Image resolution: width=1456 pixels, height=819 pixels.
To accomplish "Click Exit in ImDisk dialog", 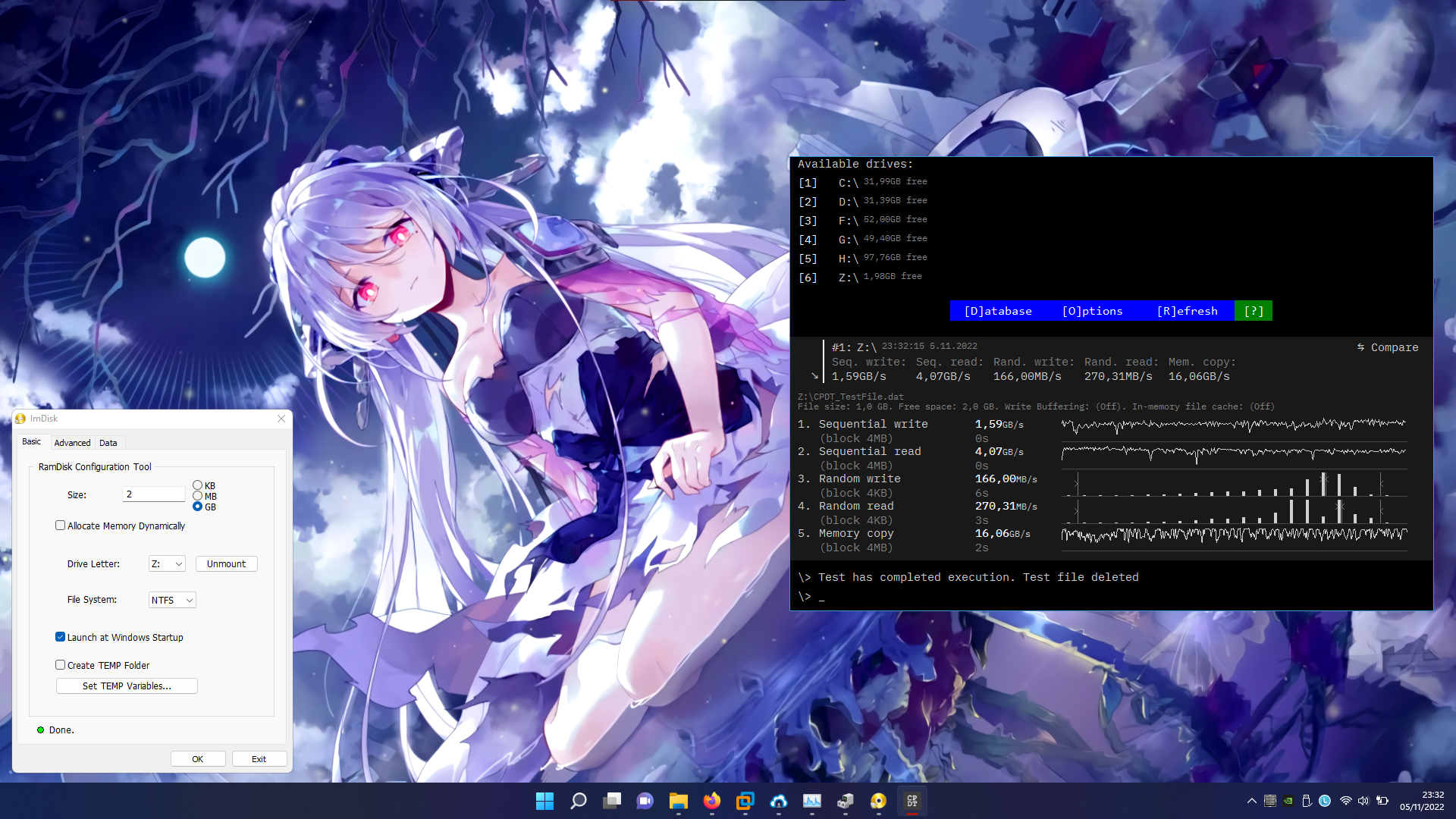I will click(x=259, y=759).
